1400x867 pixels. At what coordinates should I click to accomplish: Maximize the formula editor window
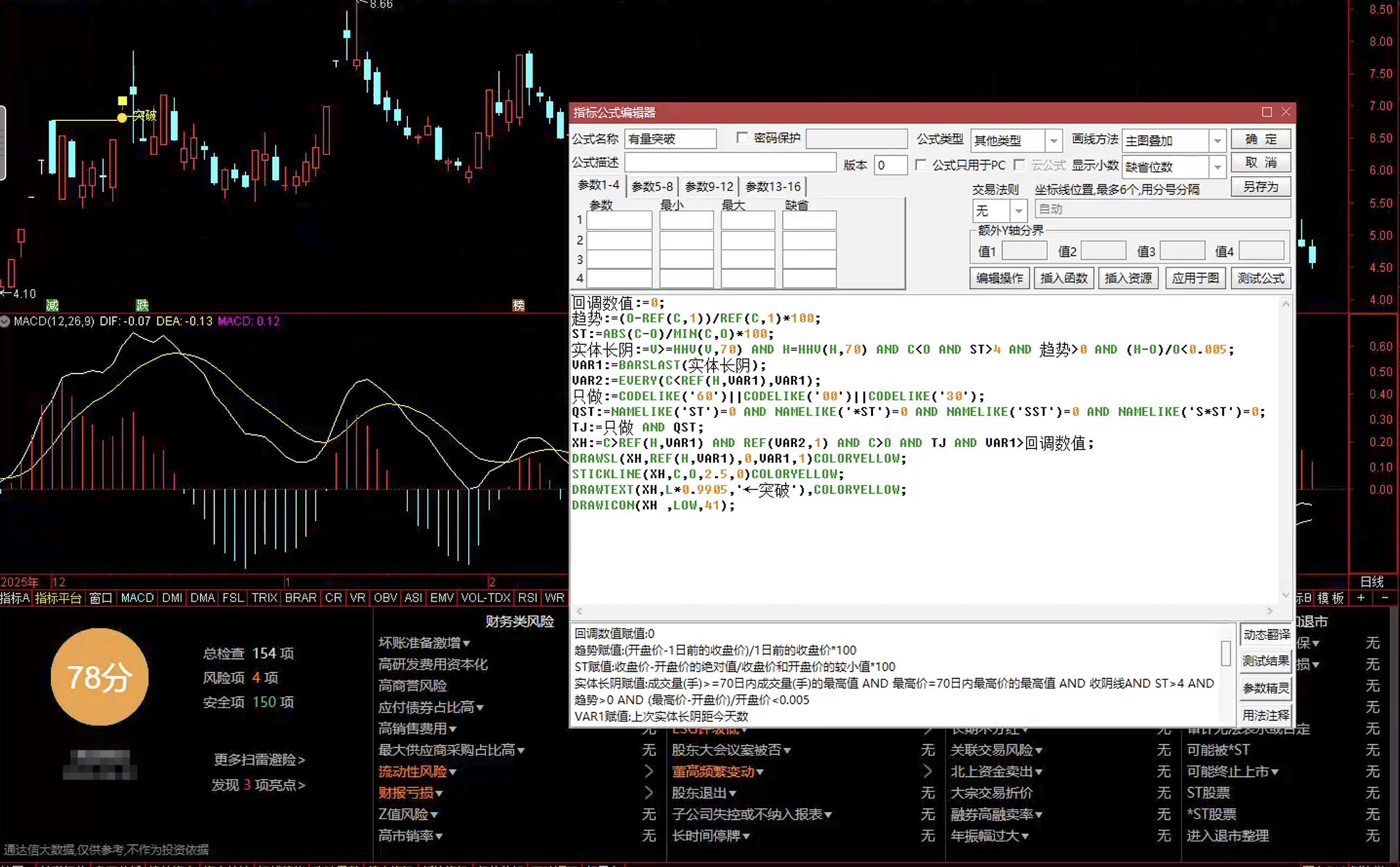(x=1267, y=112)
